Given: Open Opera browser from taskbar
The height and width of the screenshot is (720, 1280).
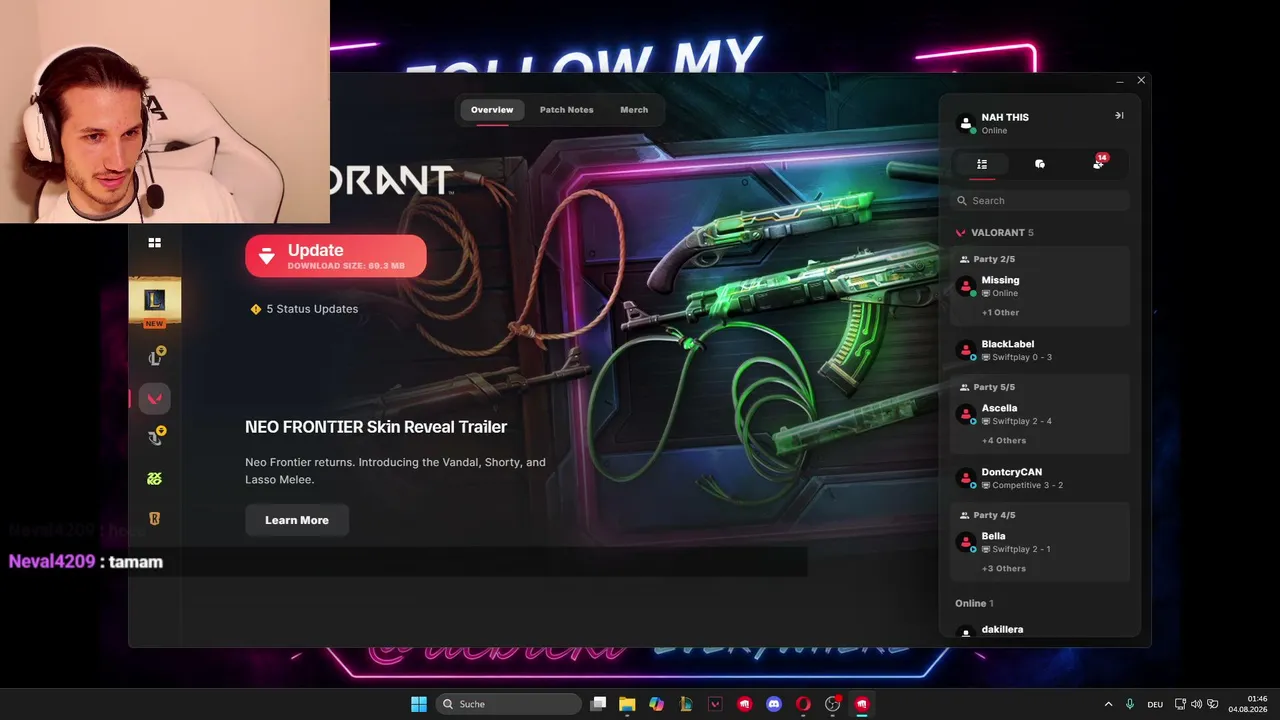Looking at the screenshot, I should 803,704.
